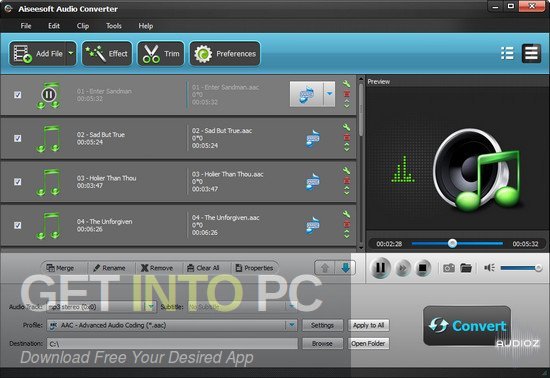Take a snapshot with the camera icon
Image resolution: width=550 pixels, height=378 pixels.
pyautogui.click(x=449, y=268)
